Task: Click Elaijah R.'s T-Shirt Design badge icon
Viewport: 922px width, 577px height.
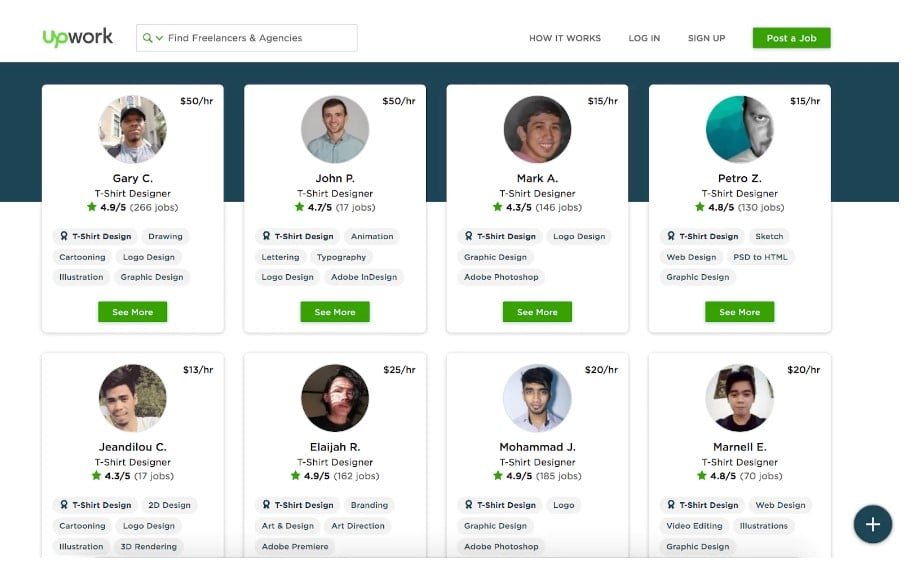Action: [266, 505]
